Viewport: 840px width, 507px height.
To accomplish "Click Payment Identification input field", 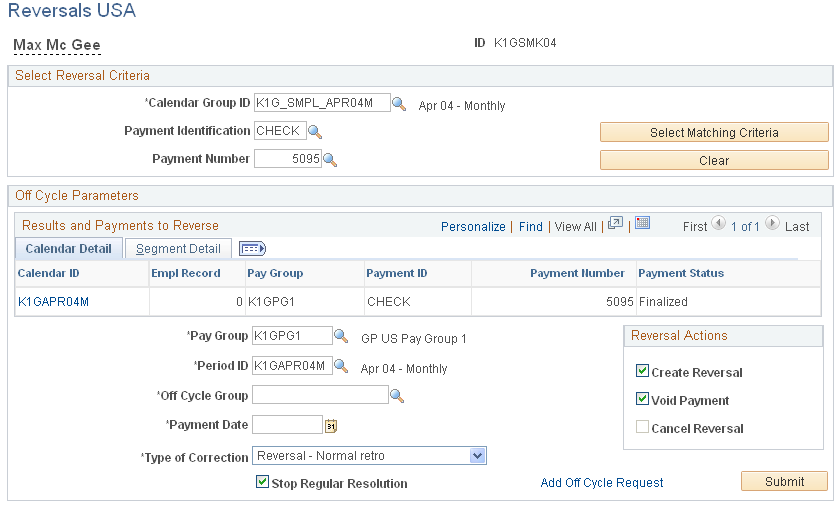I will (280, 131).
